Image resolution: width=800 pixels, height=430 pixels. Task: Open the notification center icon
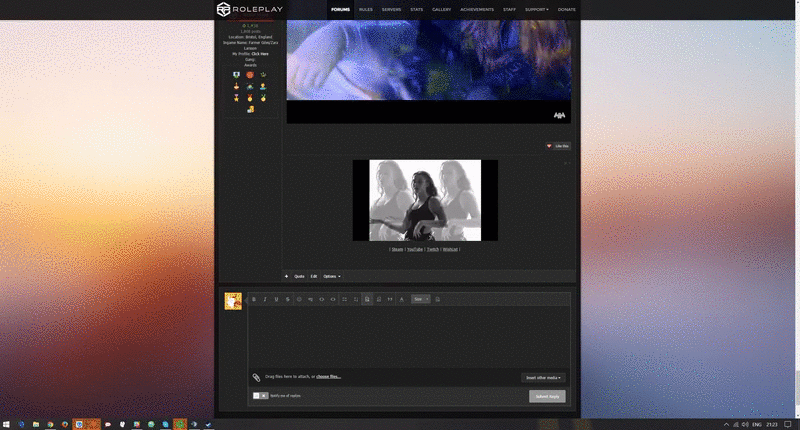coord(787,424)
